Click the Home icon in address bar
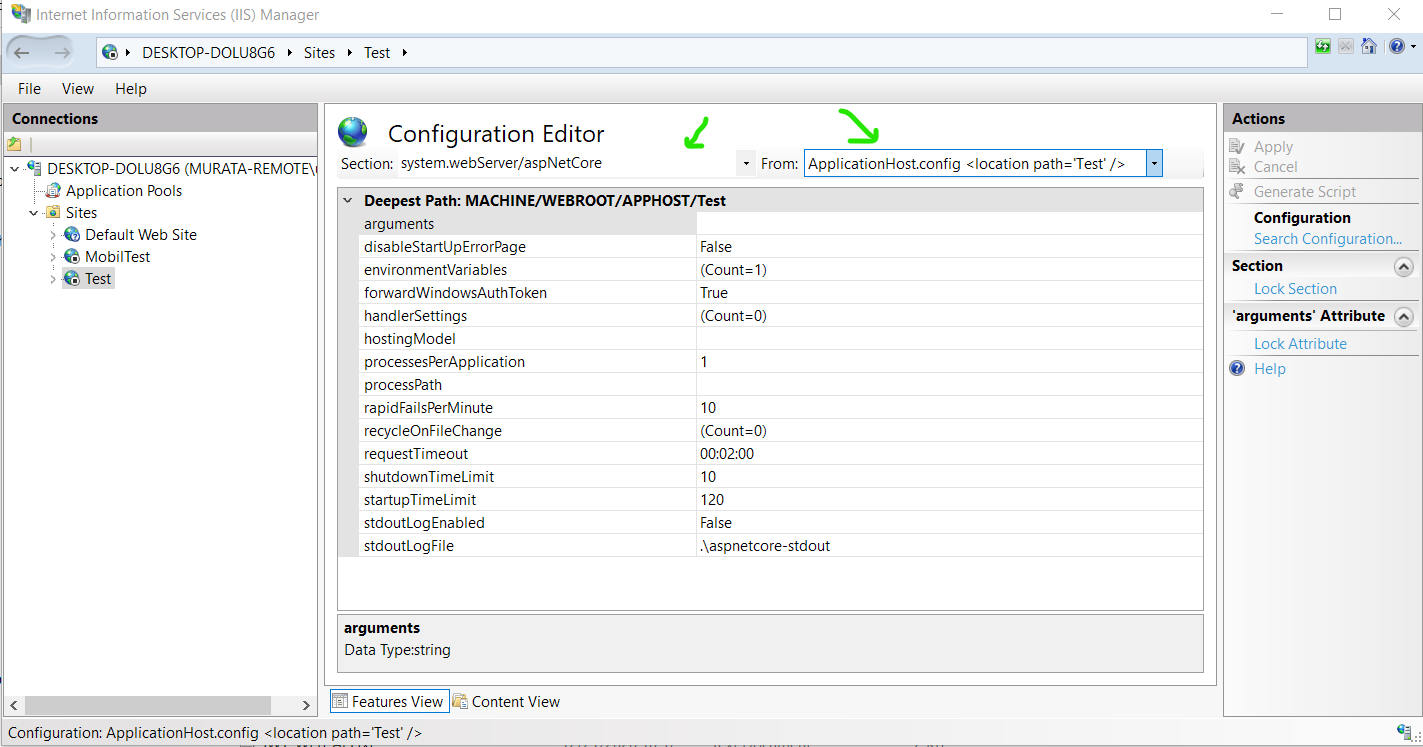The height and width of the screenshot is (747, 1423). 1369,46
